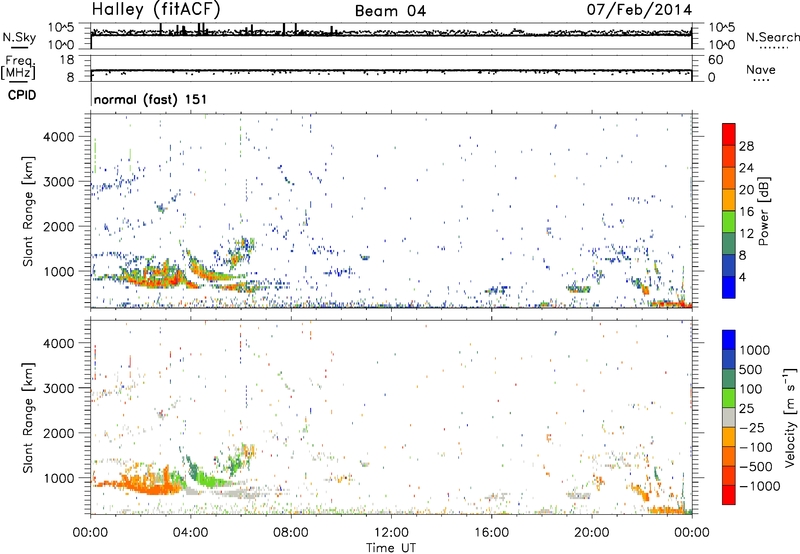Select the 'Freq. [MHz]' label

[18, 68]
